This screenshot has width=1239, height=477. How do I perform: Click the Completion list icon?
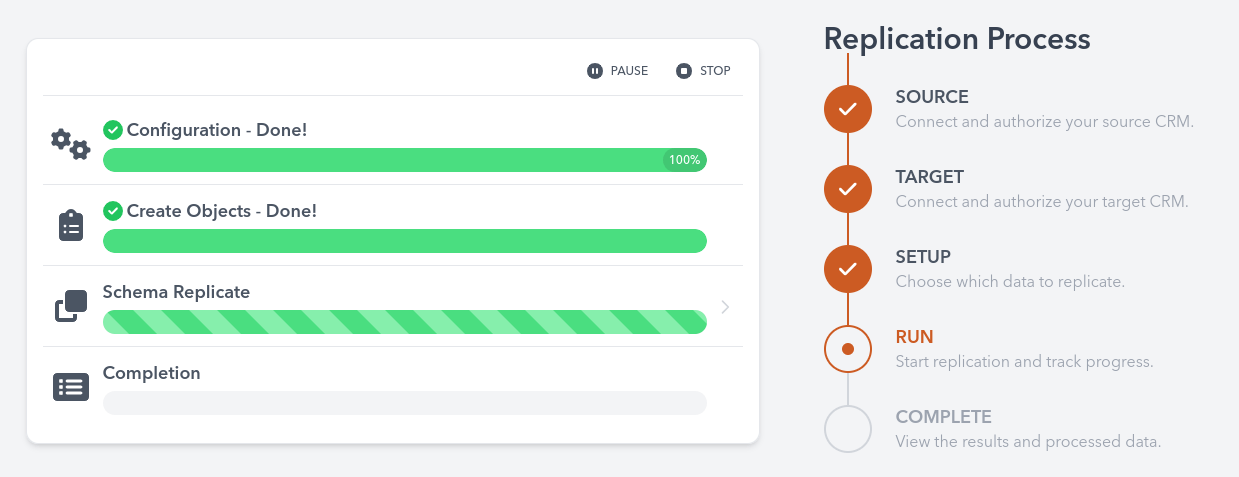point(70,387)
